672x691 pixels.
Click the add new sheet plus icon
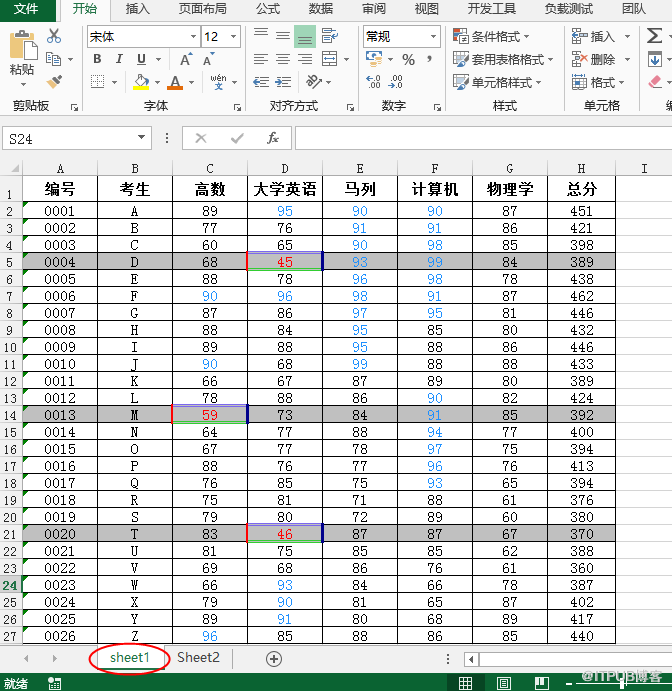pyautogui.click(x=273, y=658)
